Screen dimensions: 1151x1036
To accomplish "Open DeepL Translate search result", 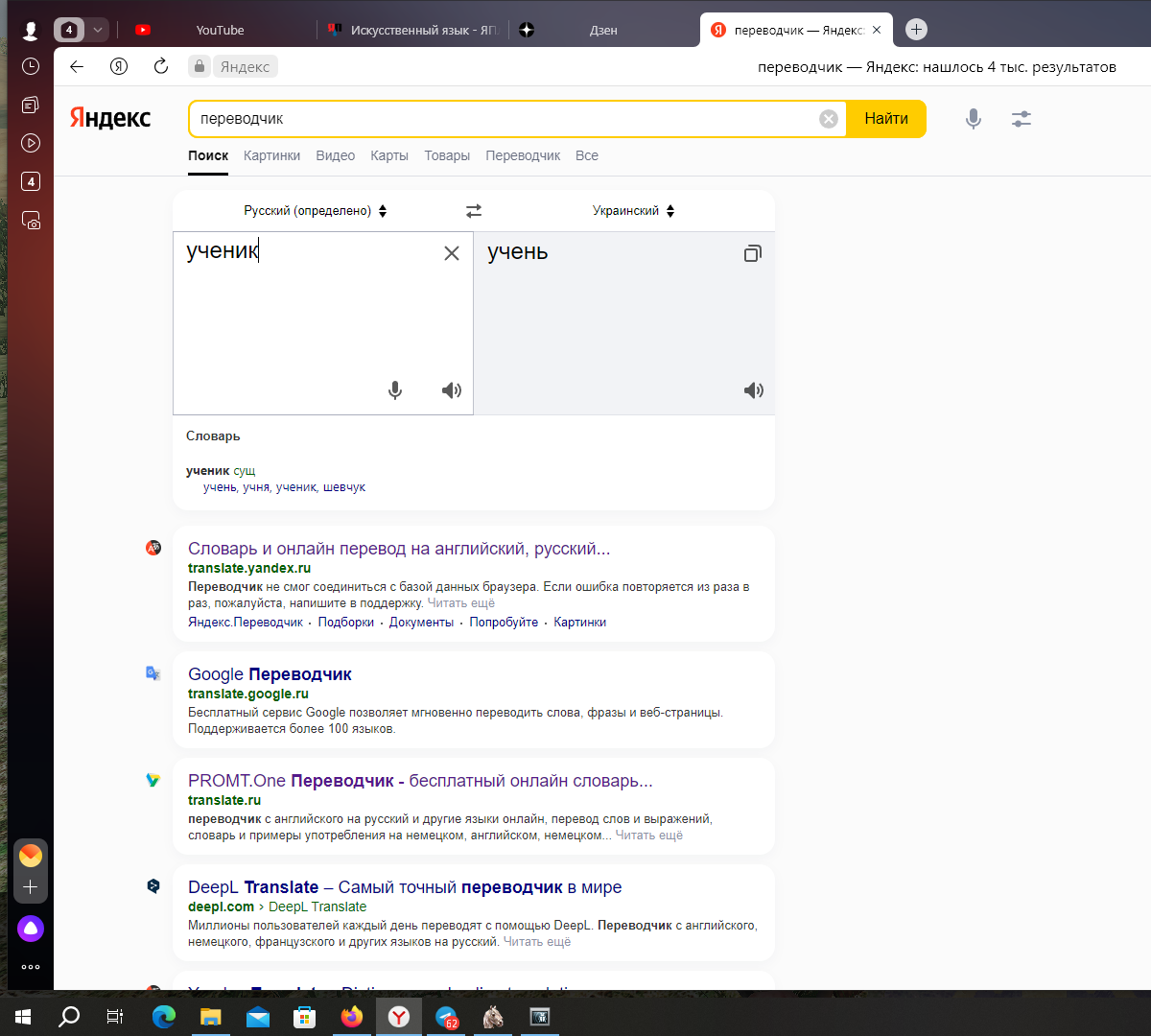I will tap(404, 887).
